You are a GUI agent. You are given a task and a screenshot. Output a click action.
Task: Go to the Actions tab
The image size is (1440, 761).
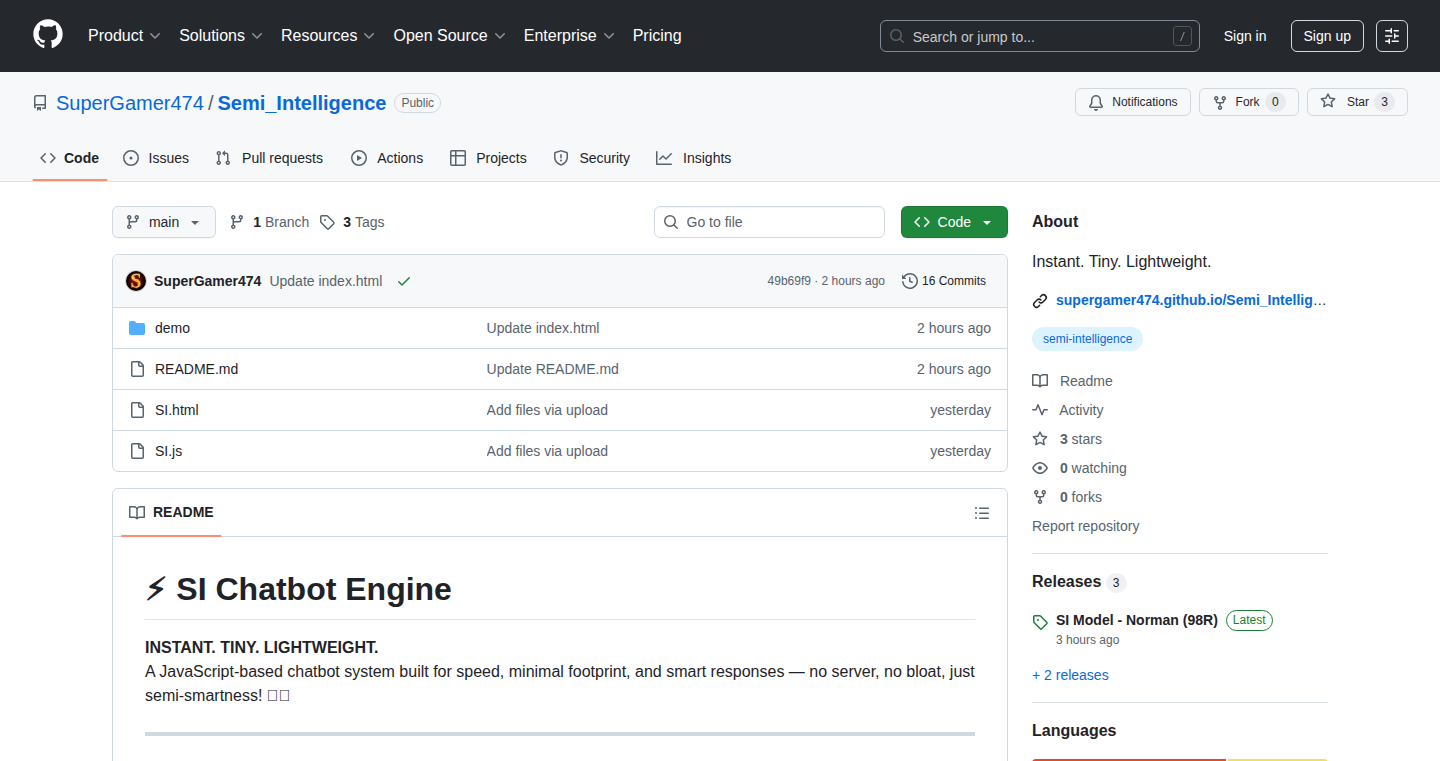[387, 158]
